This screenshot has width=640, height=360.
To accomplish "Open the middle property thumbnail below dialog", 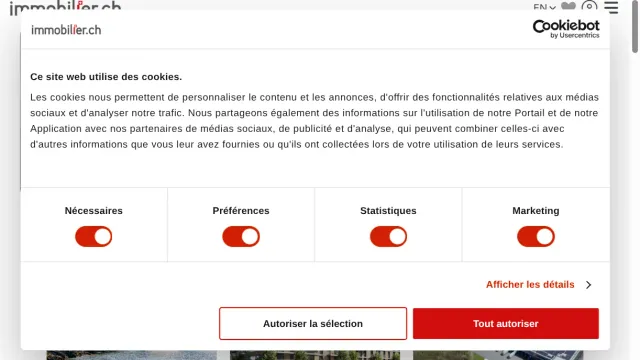I will click(315, 355).
